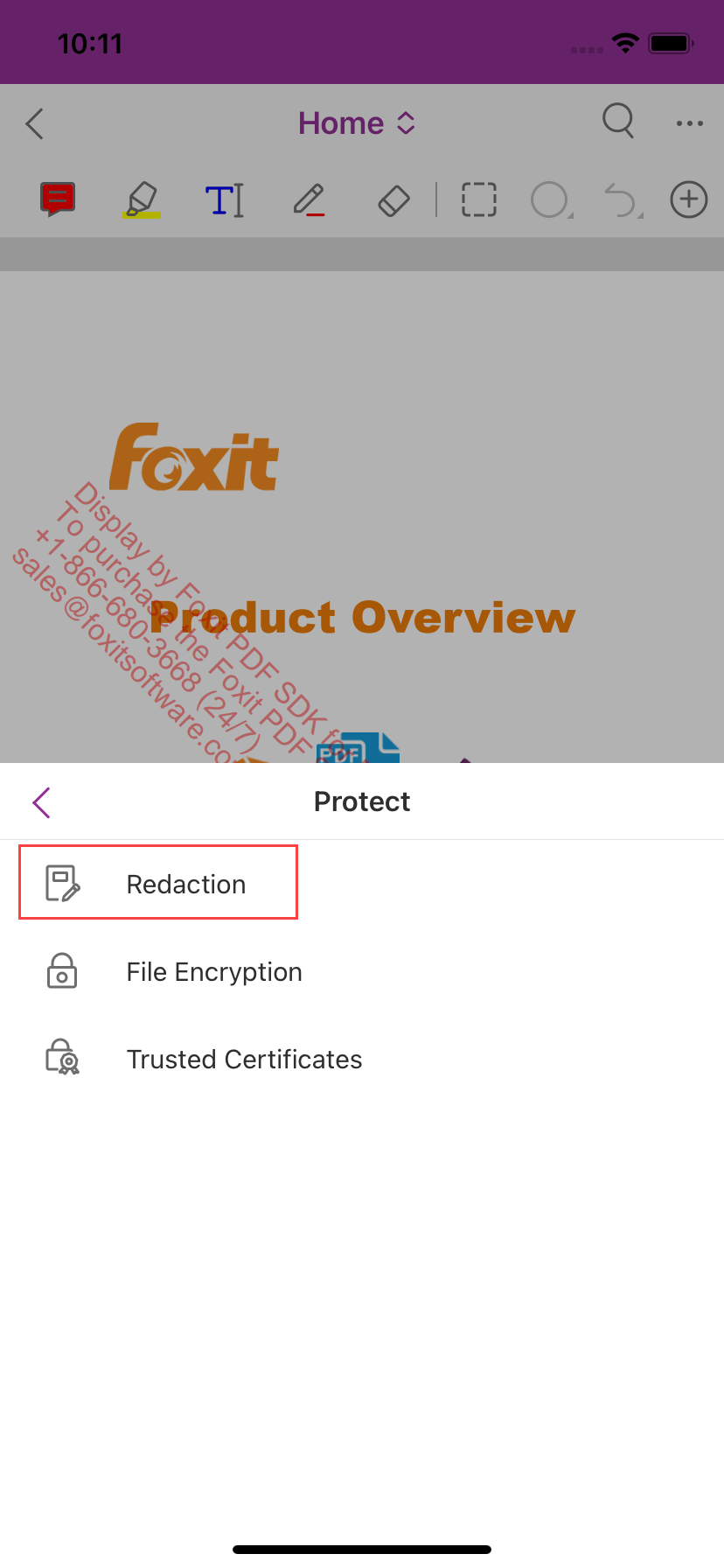Choose the typewriter text tool

[x=225, y=200]
